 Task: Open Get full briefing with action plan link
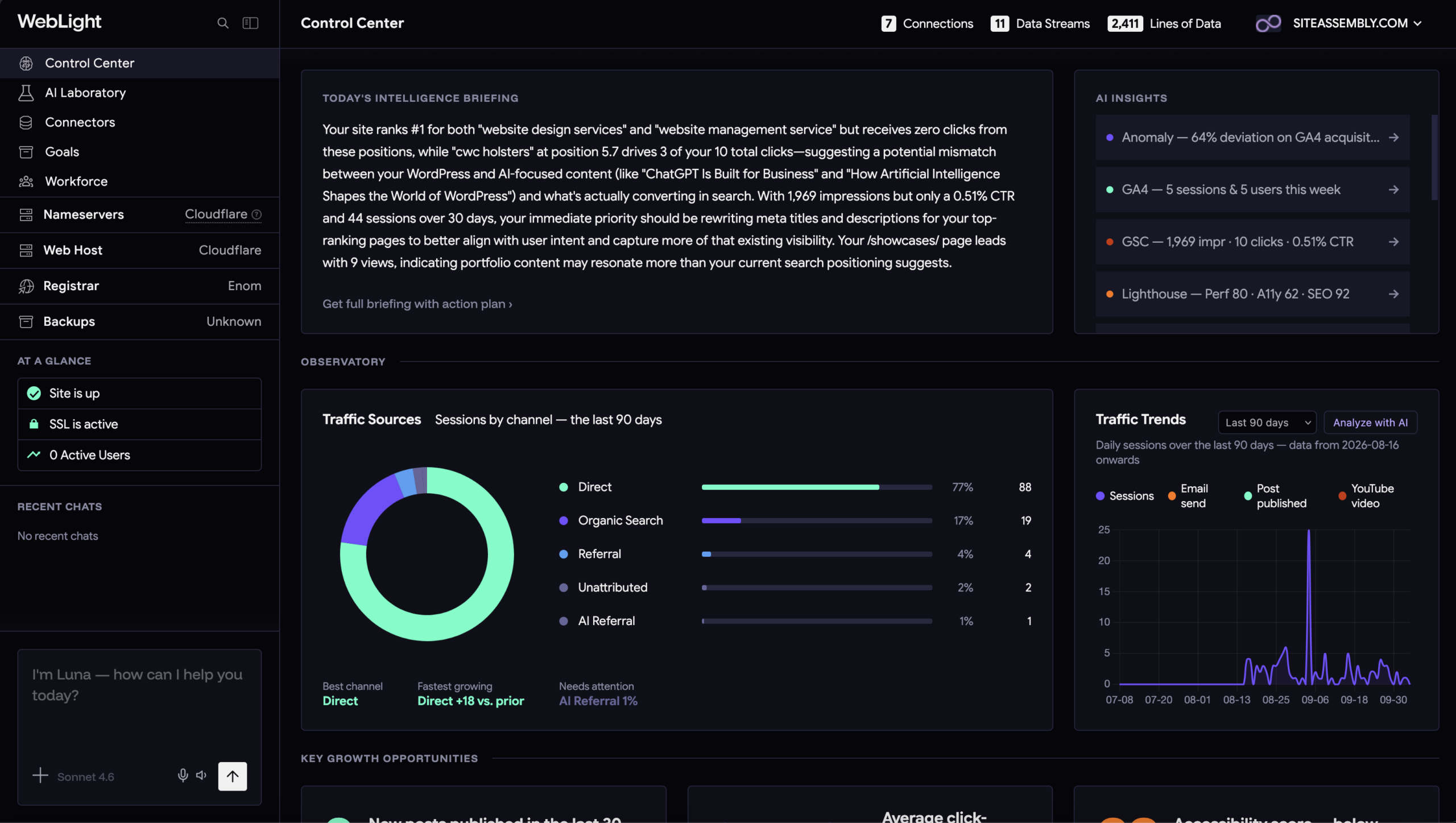coord(417,304)
